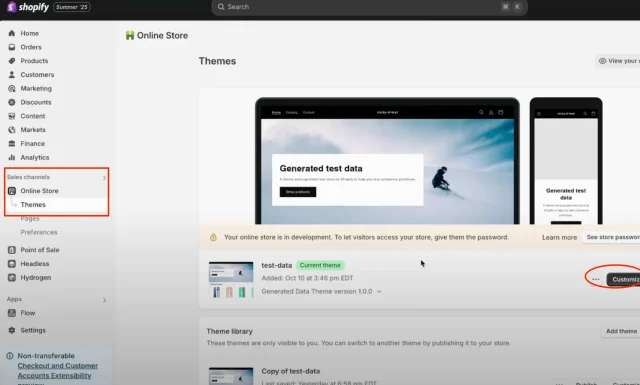
Task: Open the test-data theme actions menu
Action: click(x=596, y=280)
